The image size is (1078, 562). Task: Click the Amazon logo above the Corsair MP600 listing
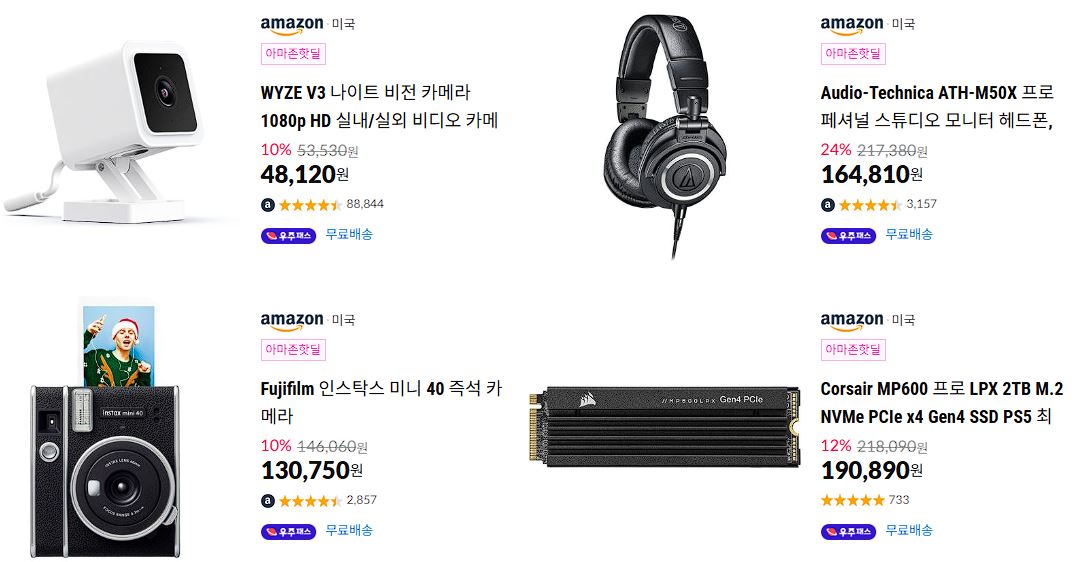[x=852, y=321]
